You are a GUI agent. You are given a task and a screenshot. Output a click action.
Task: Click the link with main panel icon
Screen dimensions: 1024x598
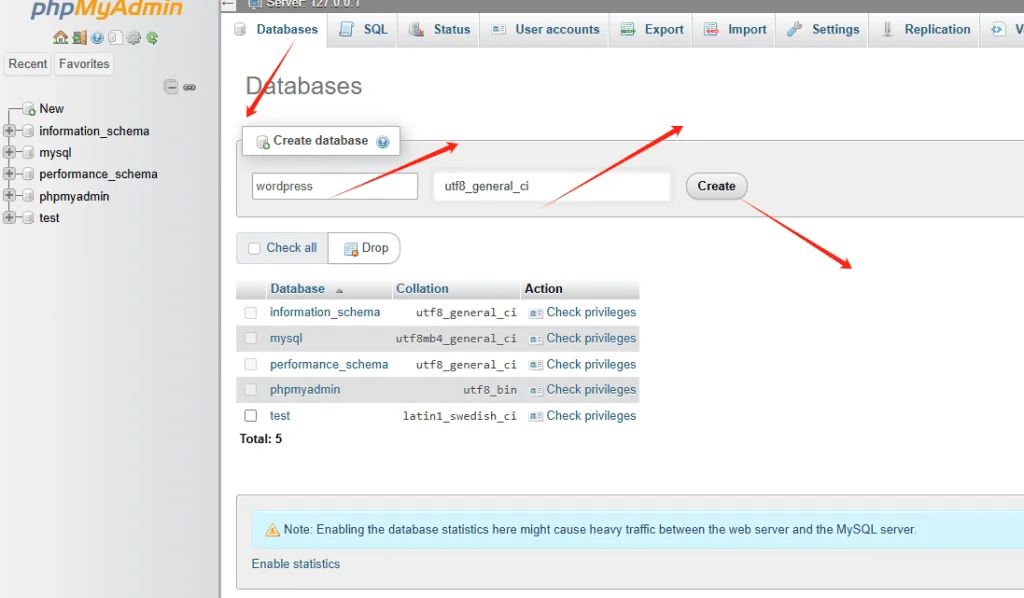coord(189,87)
